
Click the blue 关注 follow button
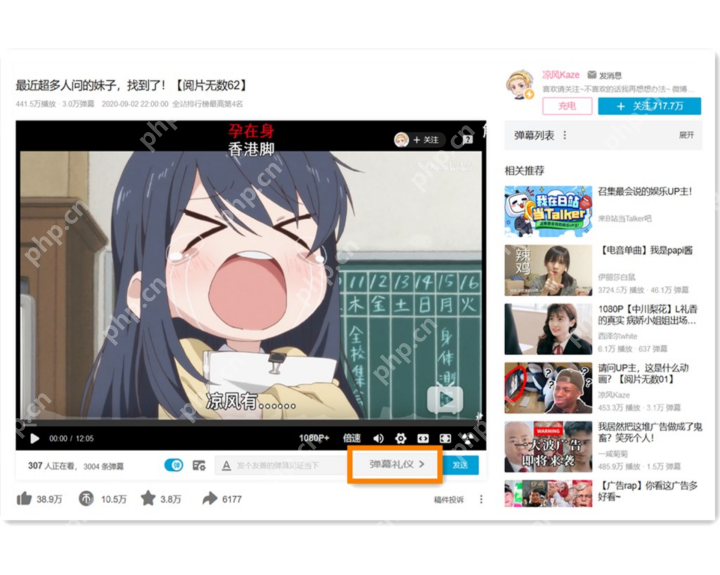click(x=649, y=106)
